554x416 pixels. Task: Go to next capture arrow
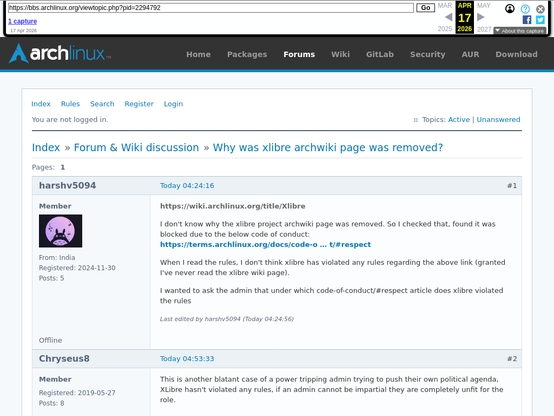coord(481,17)
